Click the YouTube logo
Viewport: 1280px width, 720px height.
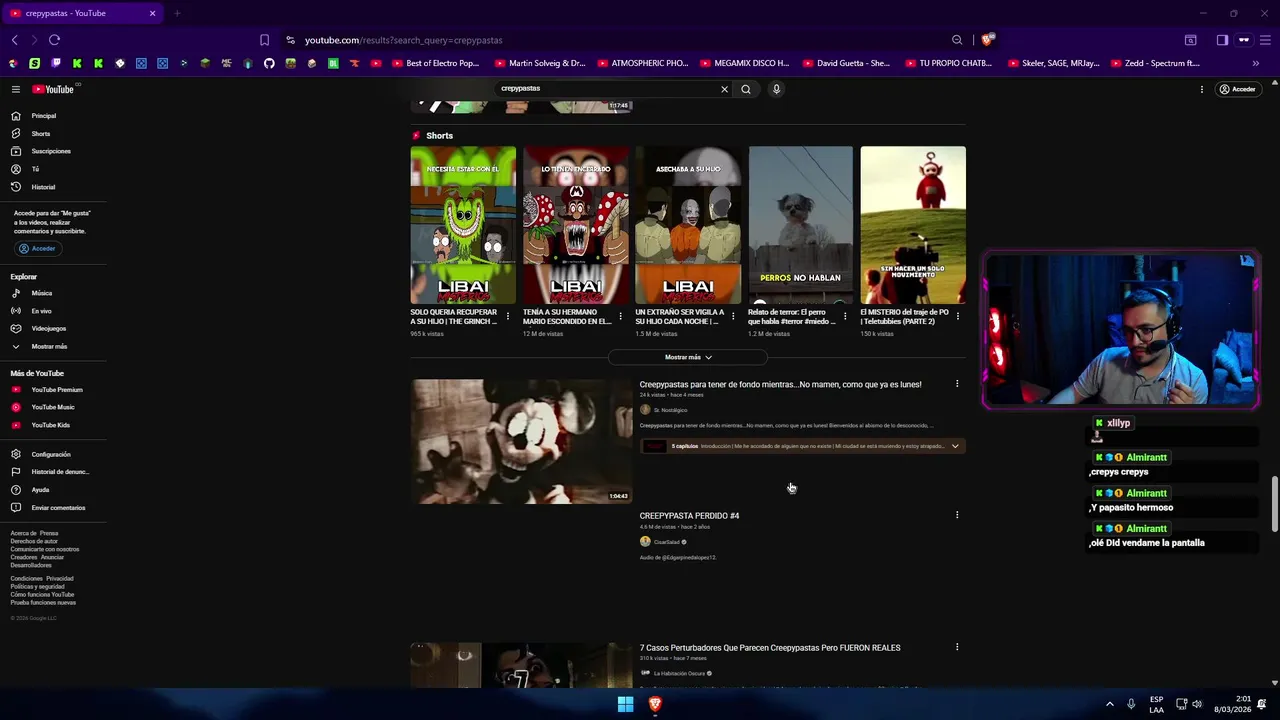tap(53, 89)
